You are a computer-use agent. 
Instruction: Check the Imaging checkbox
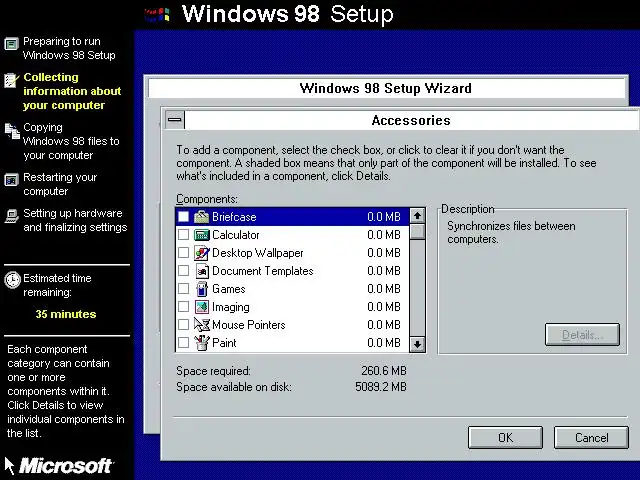tap(184, 307)
